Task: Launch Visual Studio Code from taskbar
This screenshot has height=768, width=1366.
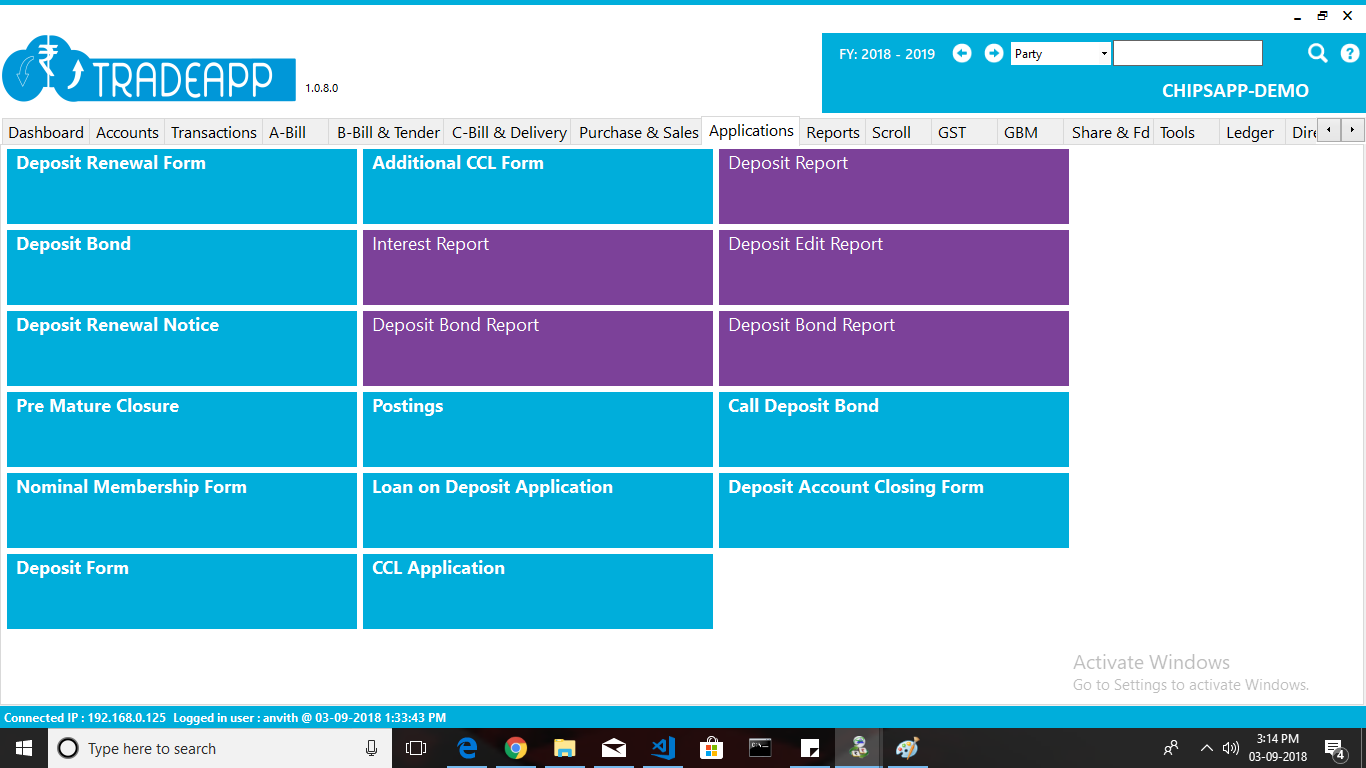Action: 663,748
